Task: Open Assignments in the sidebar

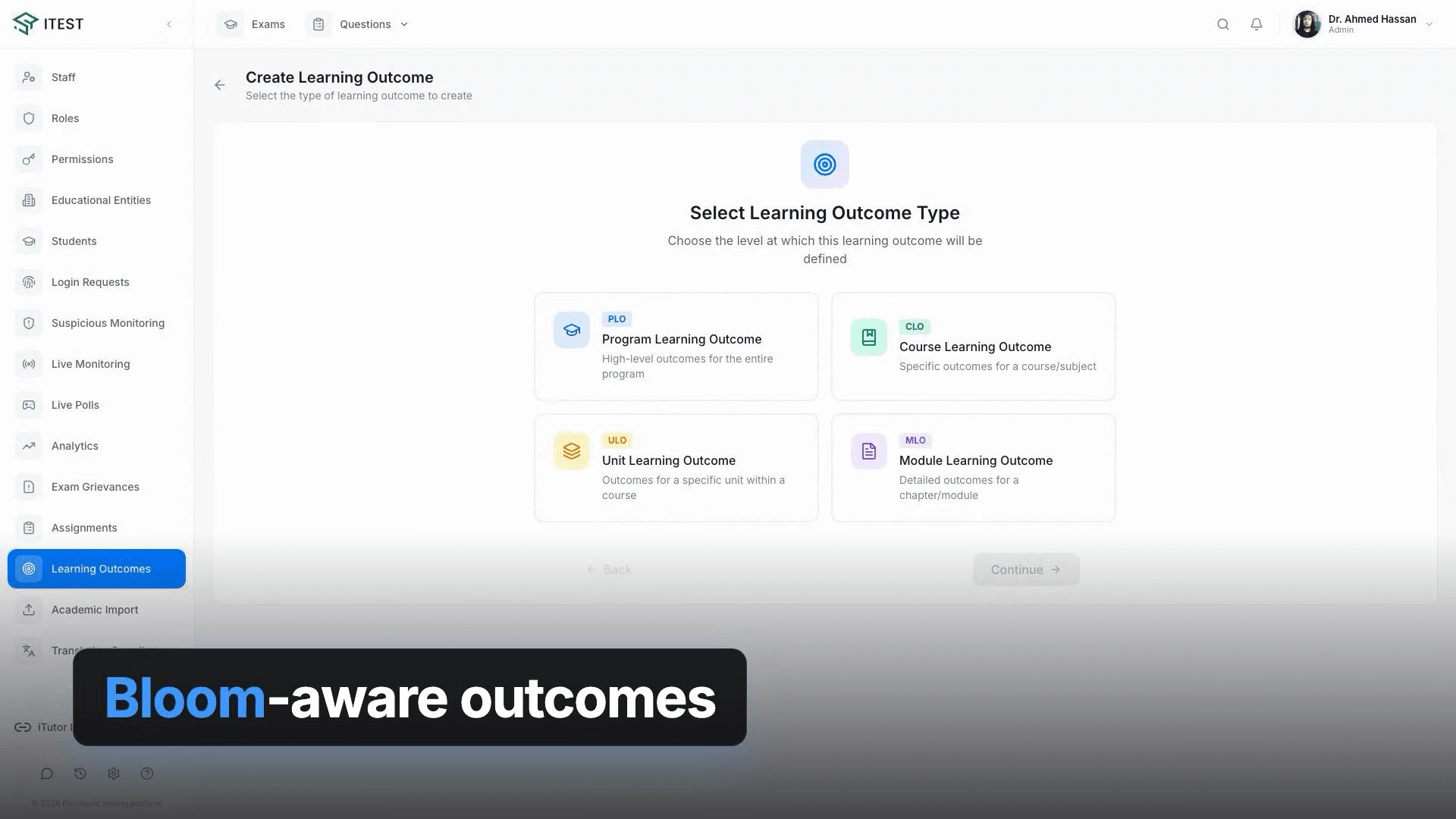Action: 96,528
